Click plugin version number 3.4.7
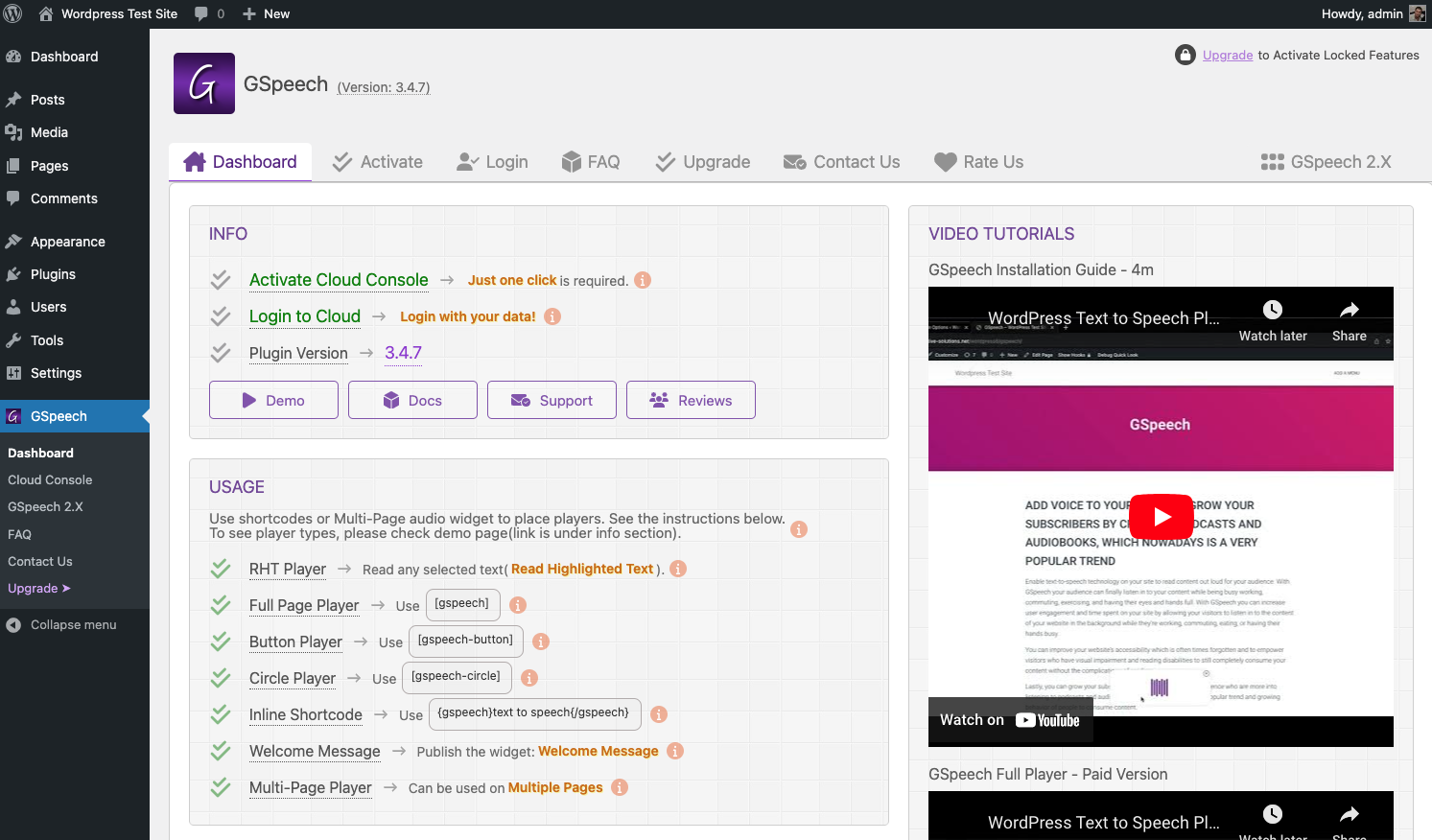1432x840 pixels. click(x=404, y=353)
